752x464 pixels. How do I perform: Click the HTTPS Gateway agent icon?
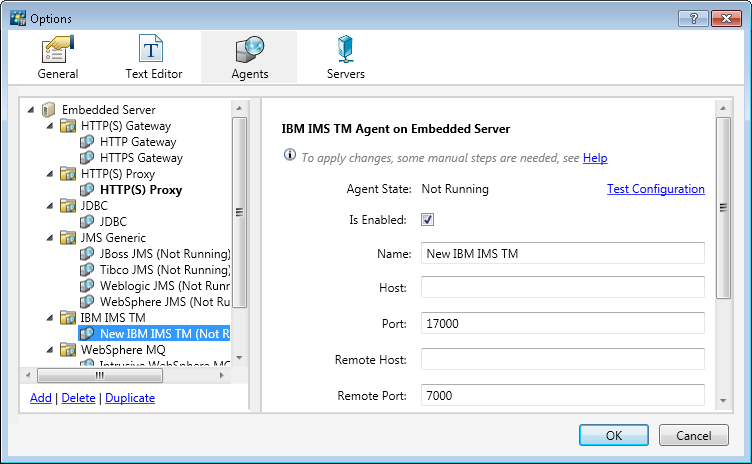coord(87,158)
